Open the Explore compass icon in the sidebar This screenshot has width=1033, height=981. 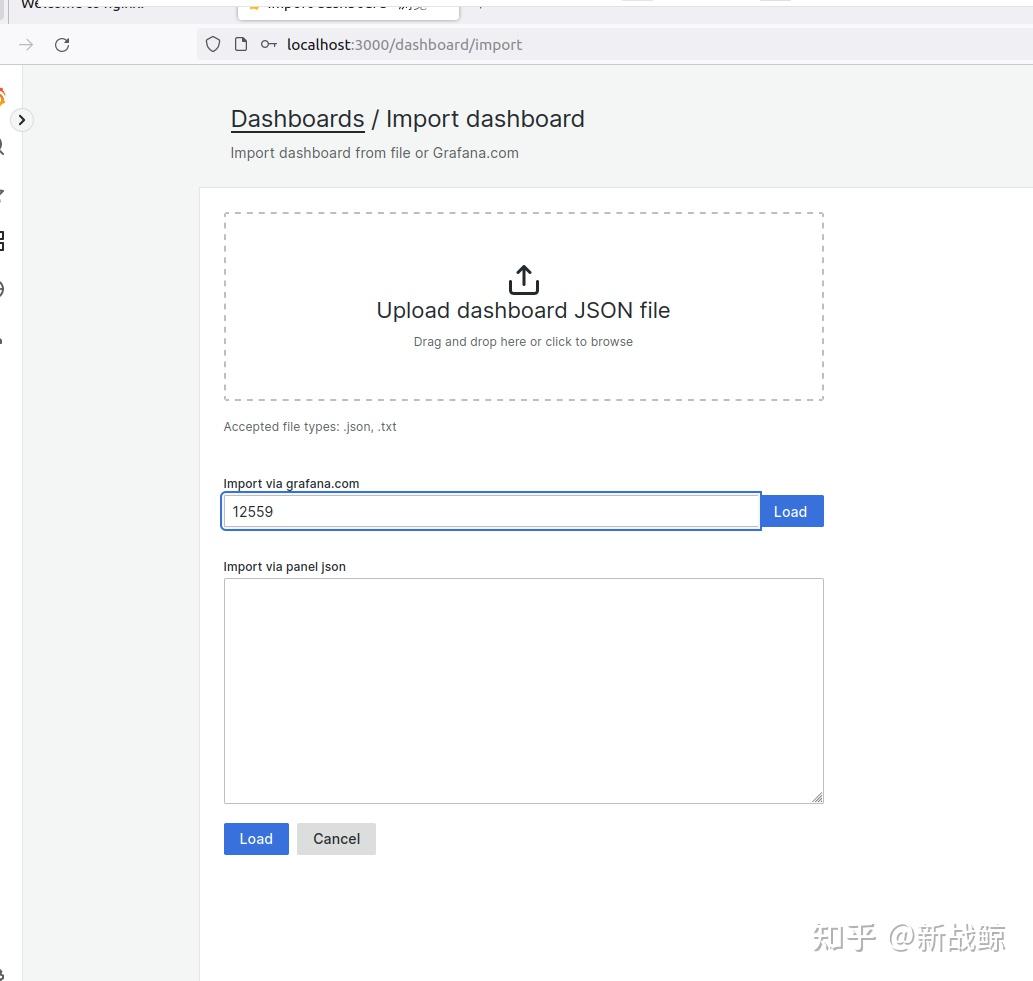click(x=5, y=288)
